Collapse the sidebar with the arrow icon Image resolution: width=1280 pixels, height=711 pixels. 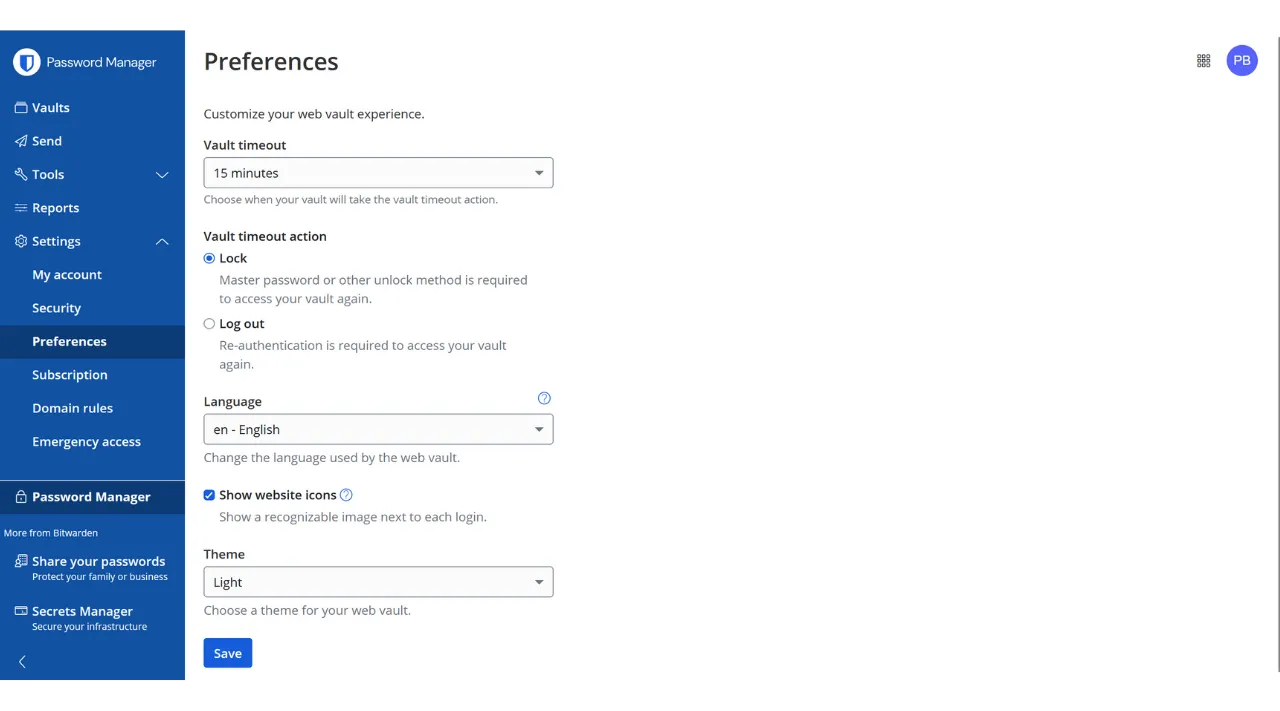point(22,662)
